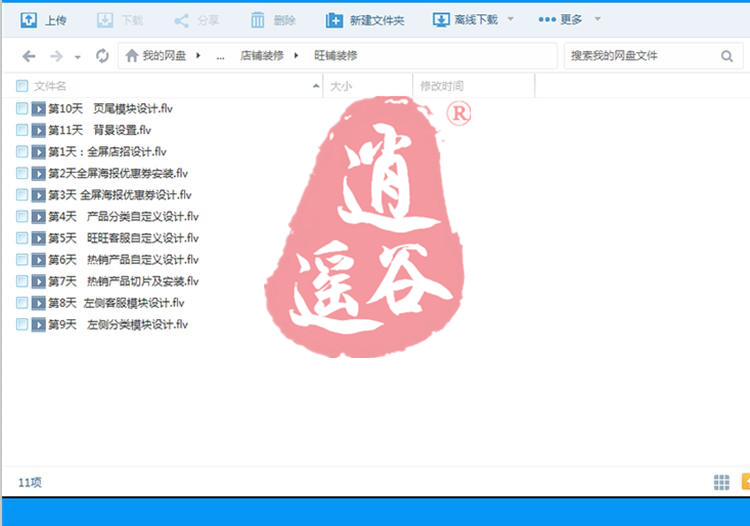The image size is (750, 526).
Task: Click video icon of 第4天 产品分类自定义设计.flv
Action: coord(38,217)
